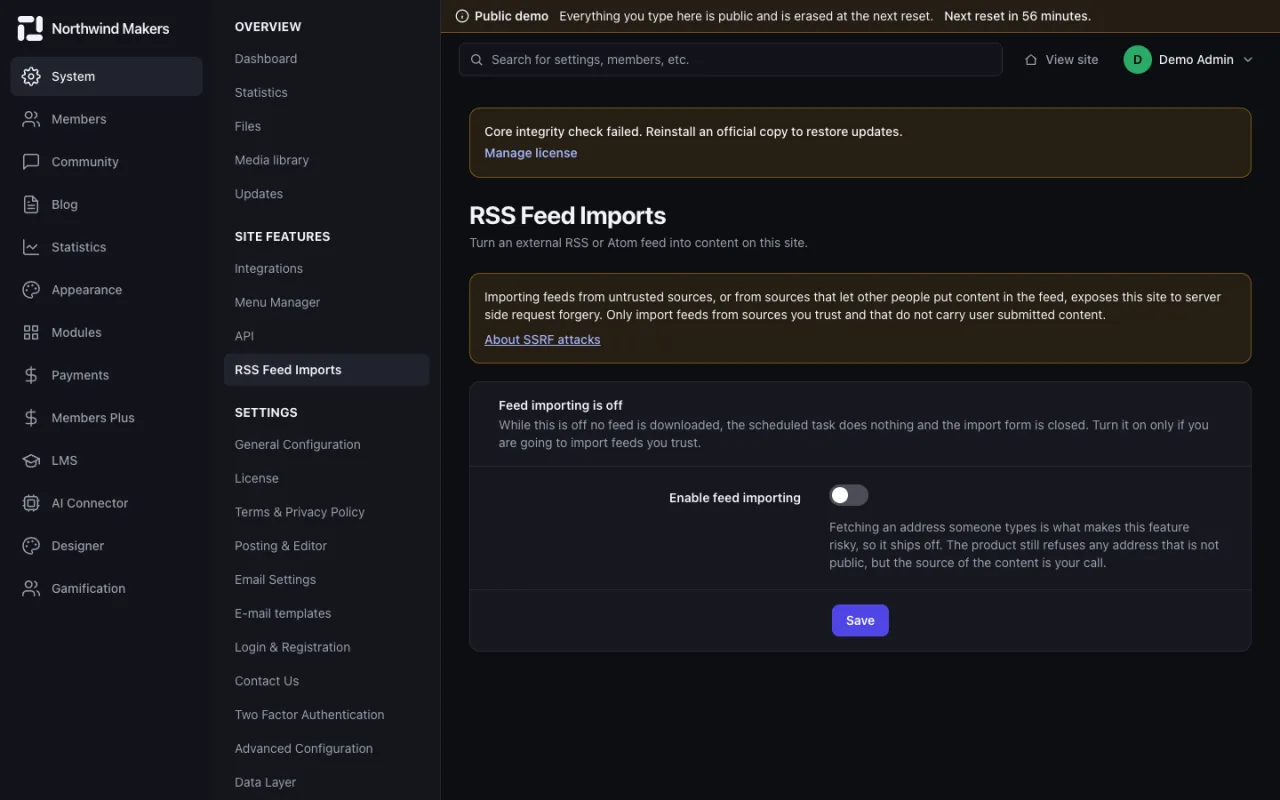The image size is (1280, 800).
Task: Click the View site link
Action: 1061,60
